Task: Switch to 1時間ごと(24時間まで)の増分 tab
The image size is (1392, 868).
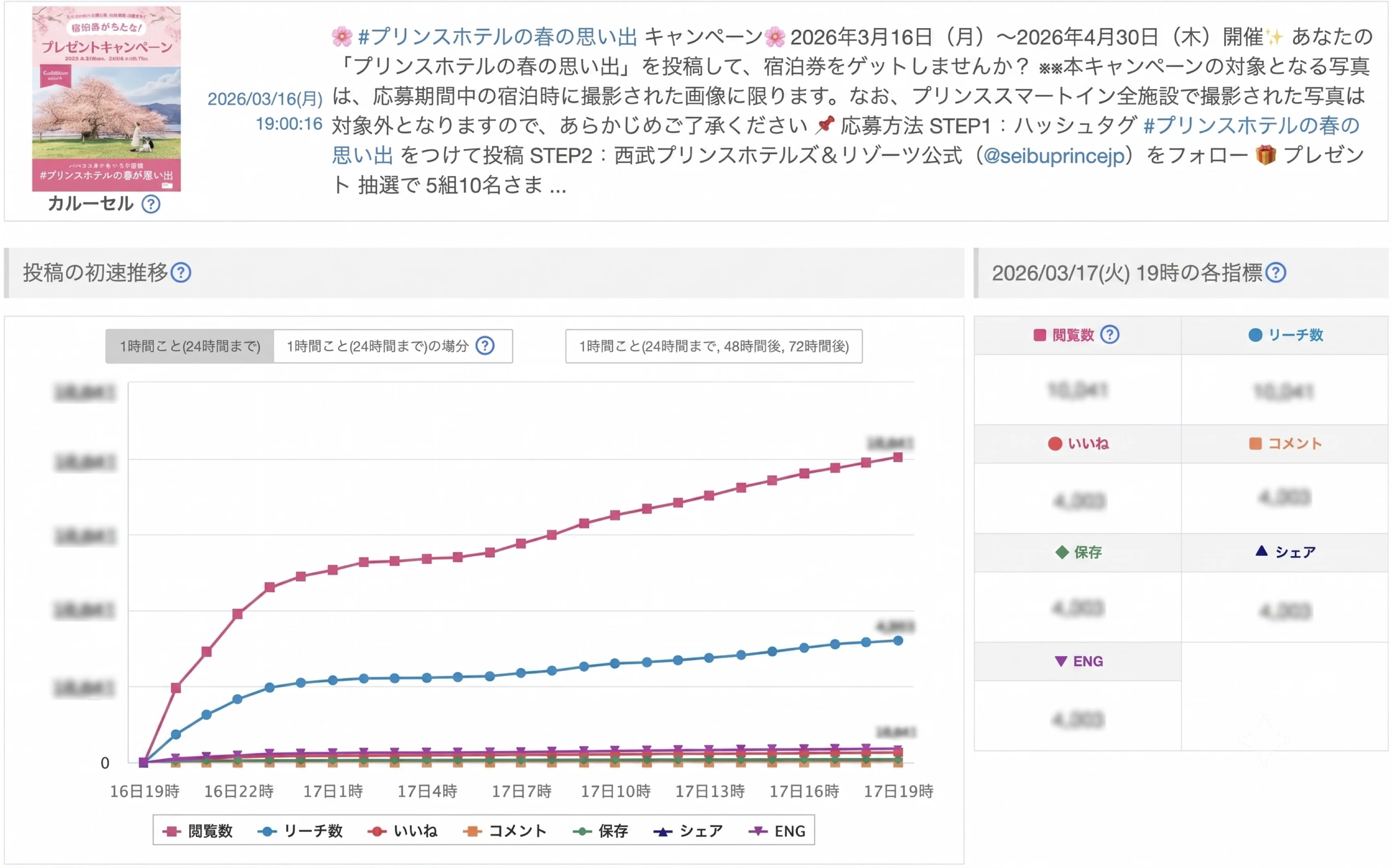Action: pyautogui.click(x=393, y=346)
